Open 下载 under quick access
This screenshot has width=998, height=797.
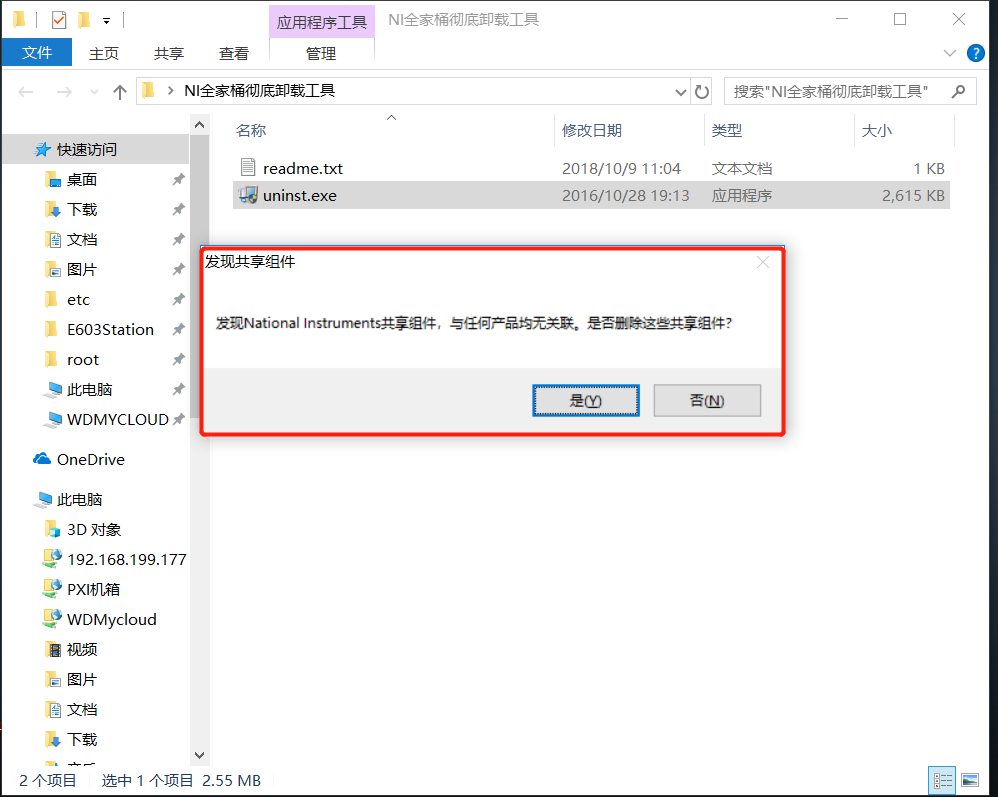[82, 210]
